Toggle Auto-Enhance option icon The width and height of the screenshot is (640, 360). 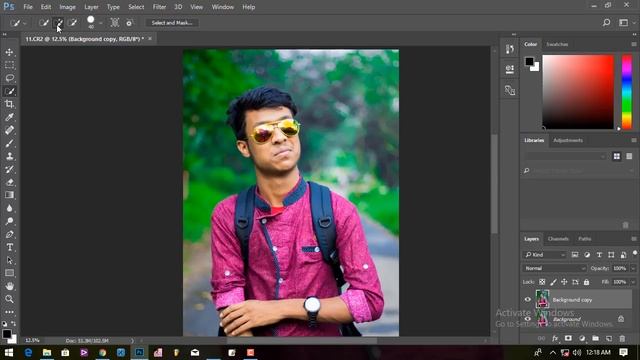(129, 23)
